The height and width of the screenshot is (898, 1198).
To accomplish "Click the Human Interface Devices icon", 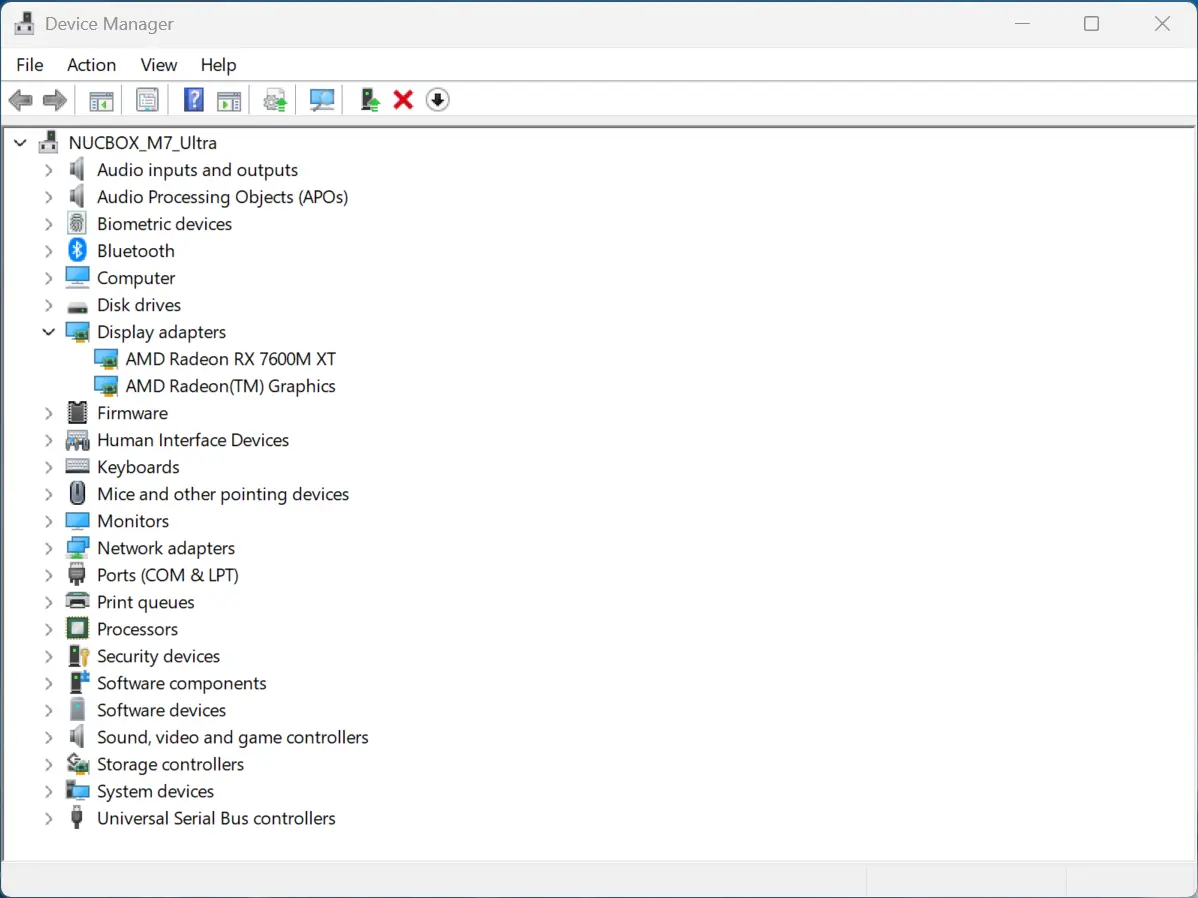I will tap(77, 439).
